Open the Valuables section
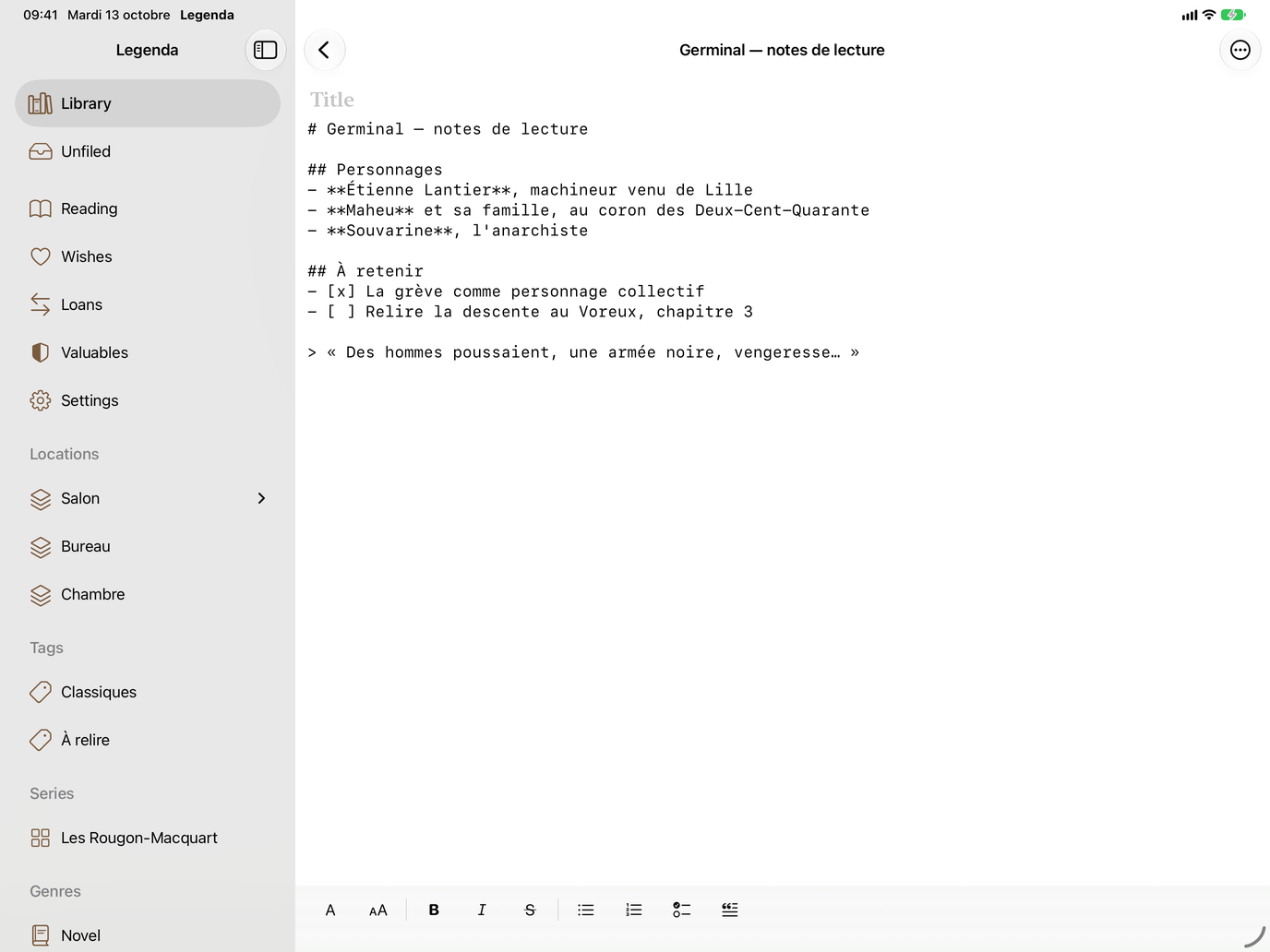Viewport: 1270px width, 952px height. click(148, 352)
